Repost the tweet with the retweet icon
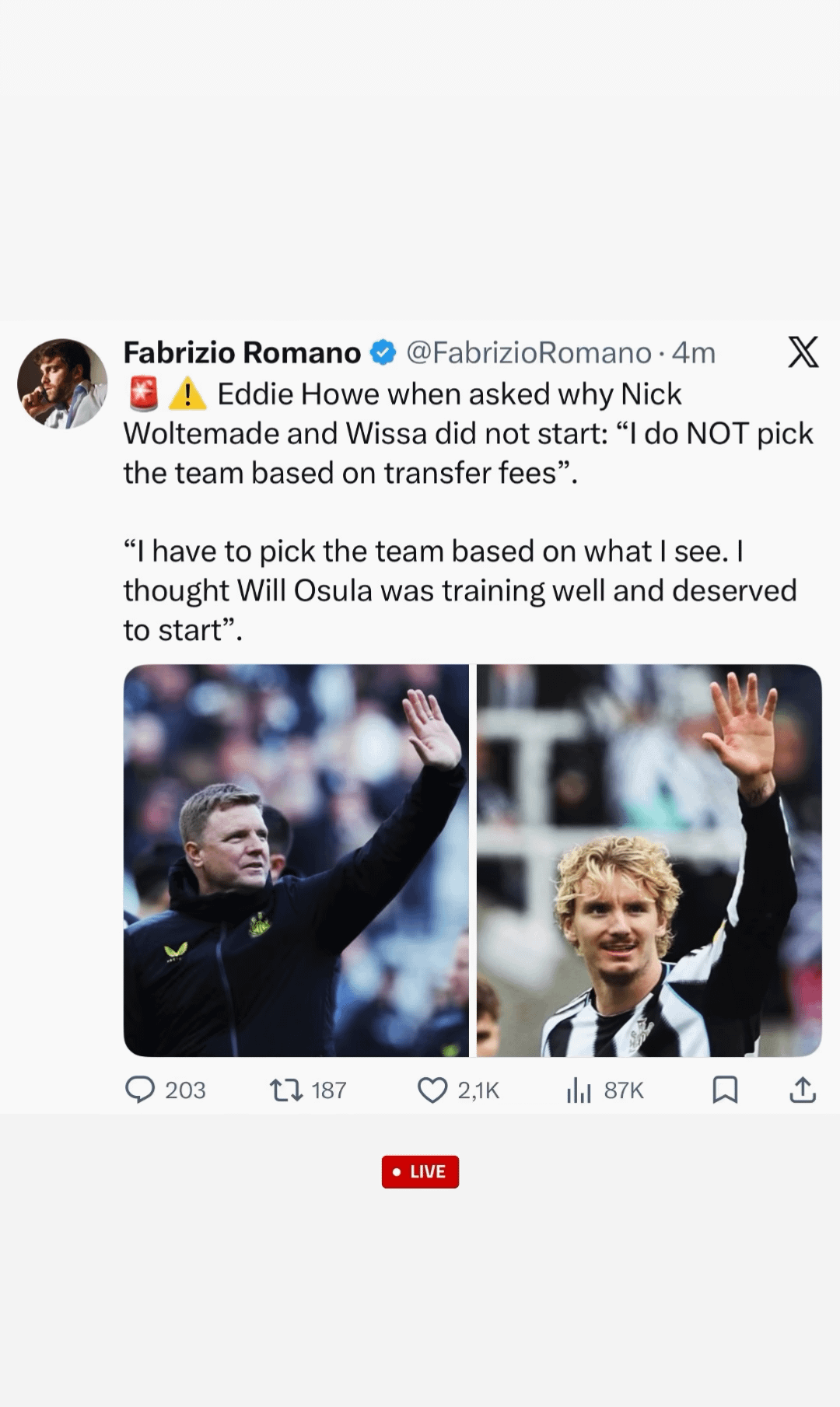Viewport: 840px width, 1407px height. [285, 1090]
